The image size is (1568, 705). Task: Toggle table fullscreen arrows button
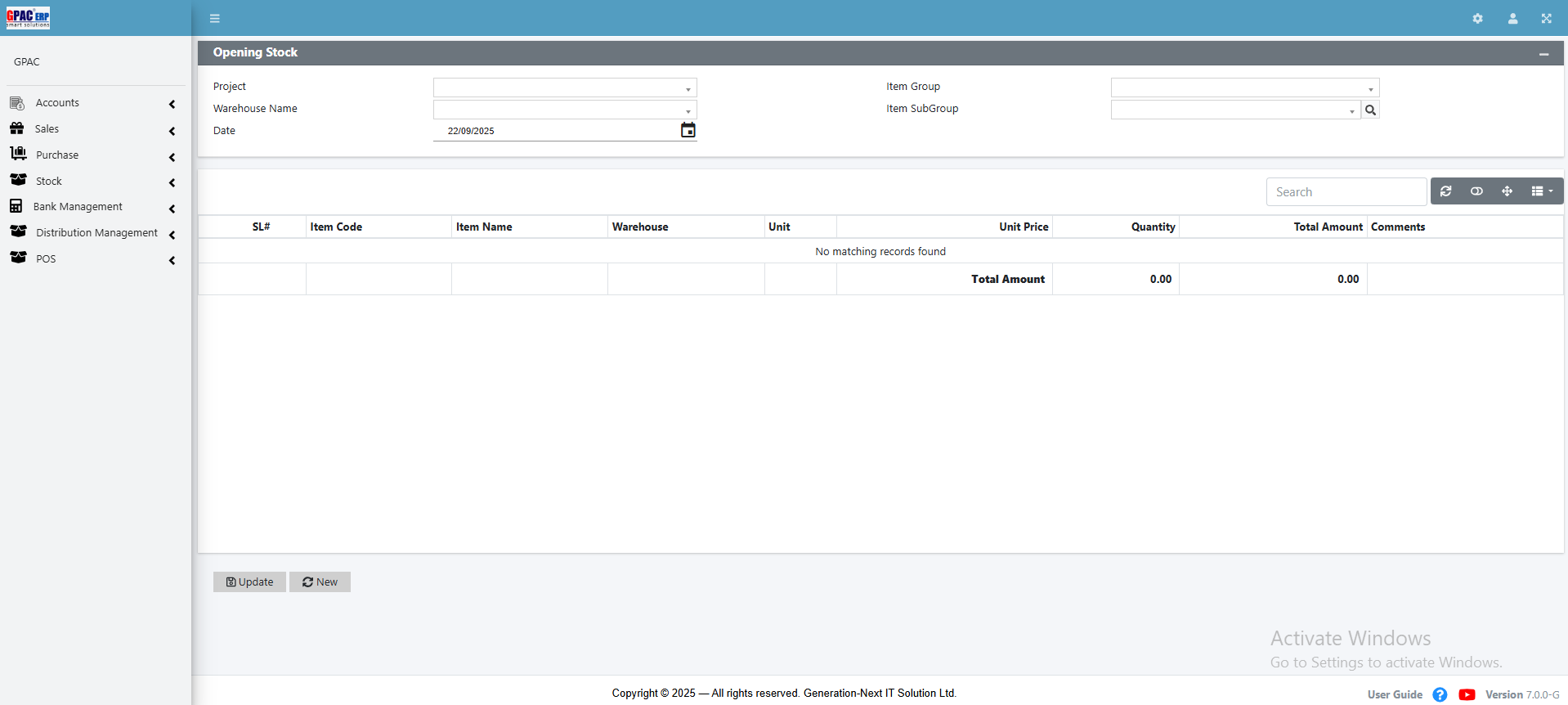pyautogui.click(x=1507, y=191)
